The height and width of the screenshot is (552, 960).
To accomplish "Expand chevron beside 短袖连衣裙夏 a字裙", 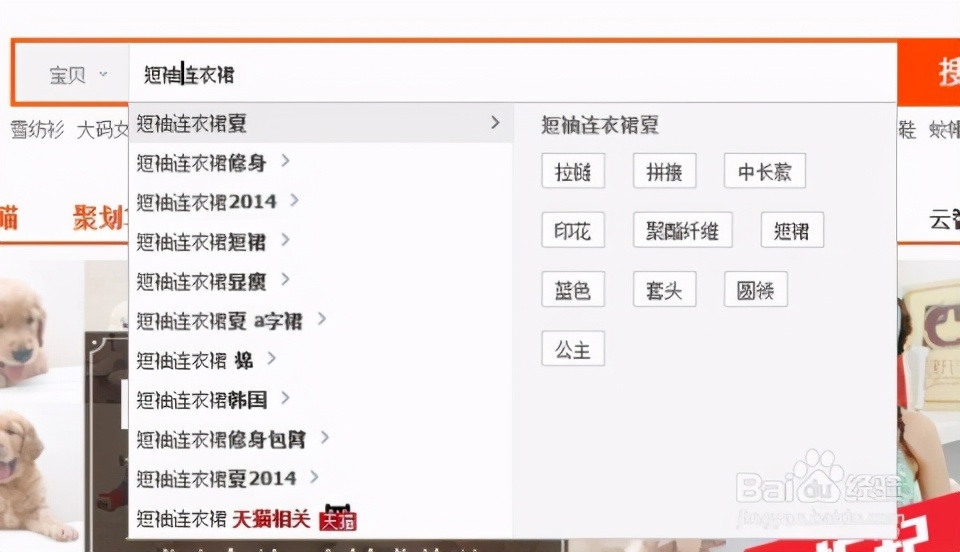I will [x=322, y=319].
